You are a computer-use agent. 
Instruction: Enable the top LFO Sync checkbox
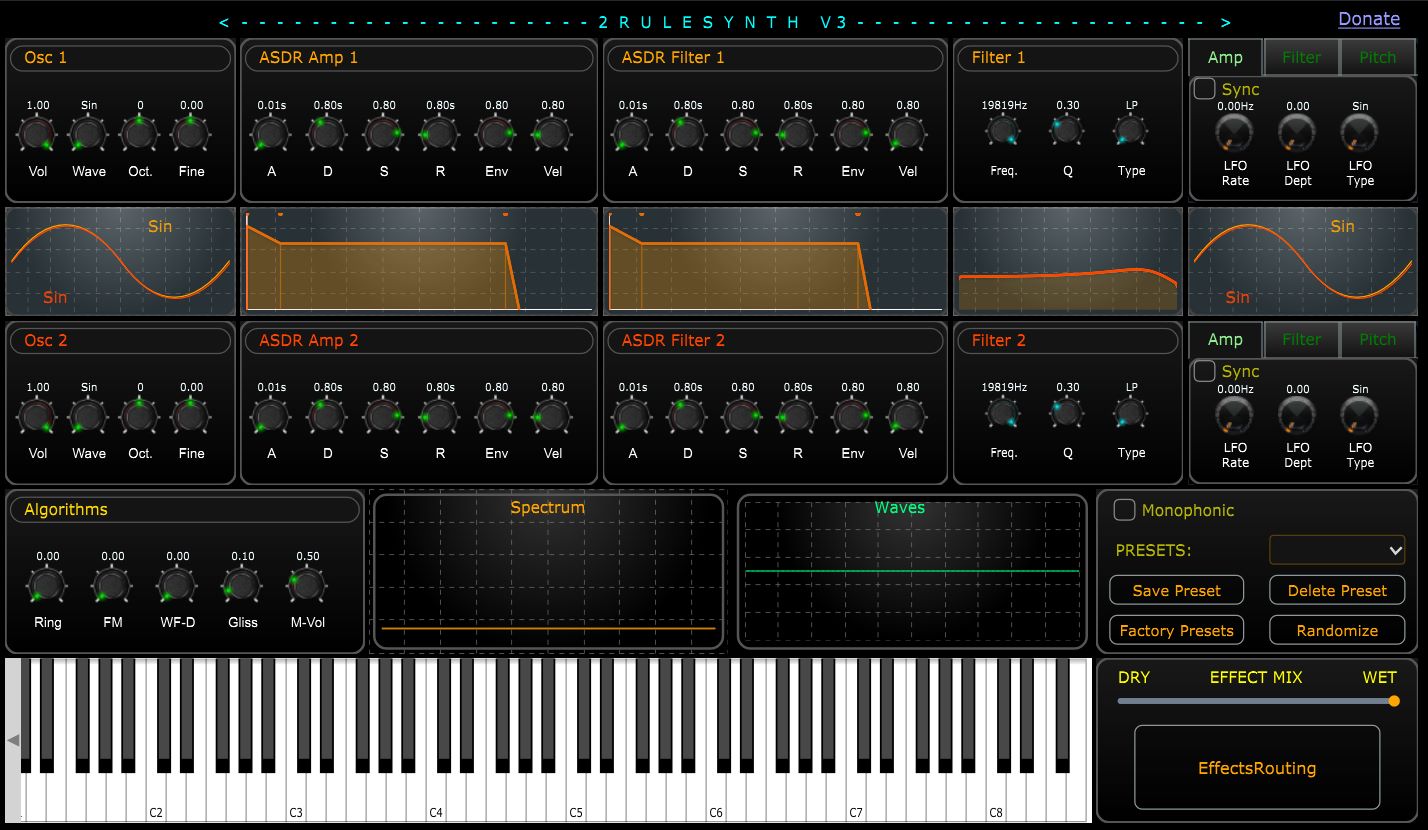coord(1206,89)
